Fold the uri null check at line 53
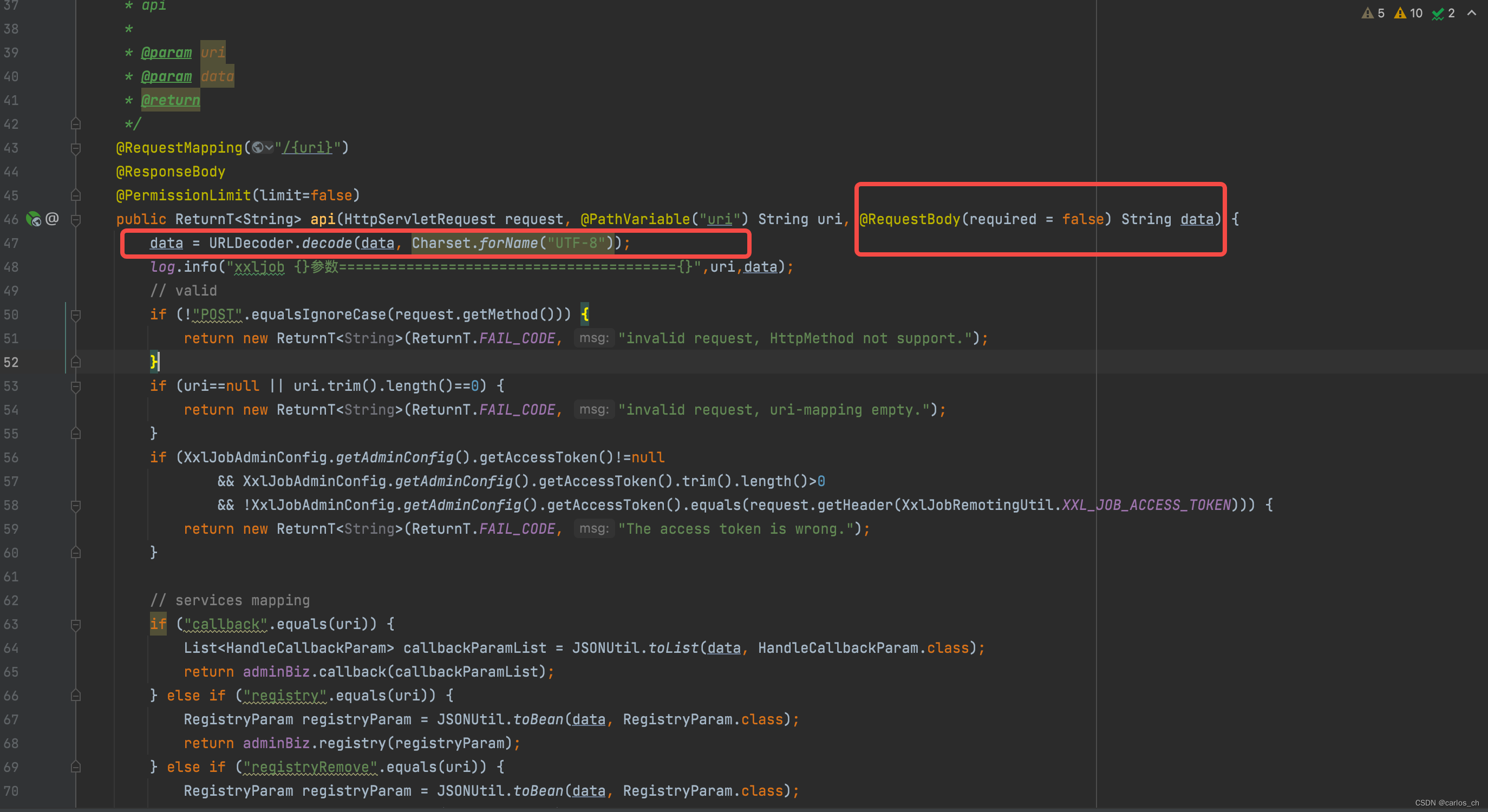The width and height of the screenshot is (1488, 812). pos(76,387)
